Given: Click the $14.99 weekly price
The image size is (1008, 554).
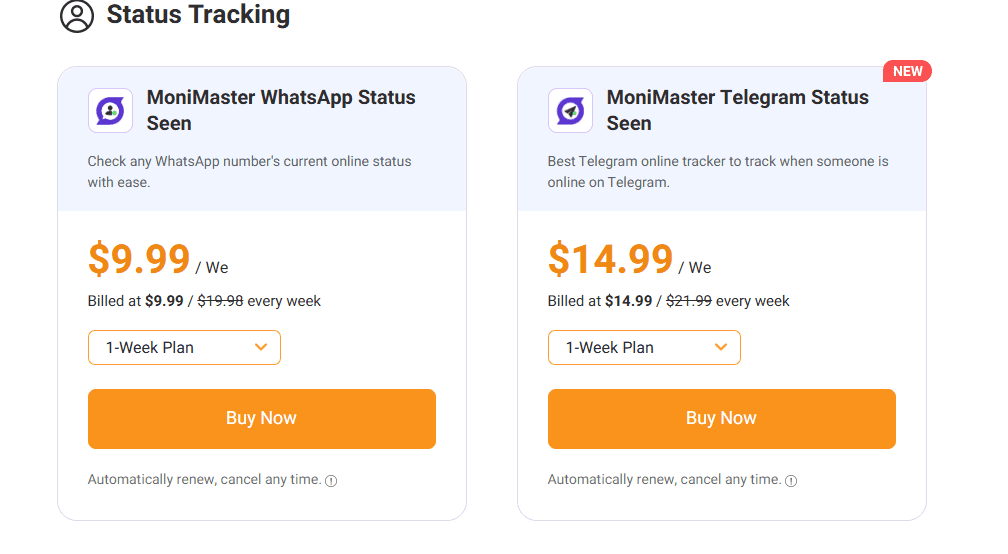Looking at the screenshot, I should coord(610,259).
